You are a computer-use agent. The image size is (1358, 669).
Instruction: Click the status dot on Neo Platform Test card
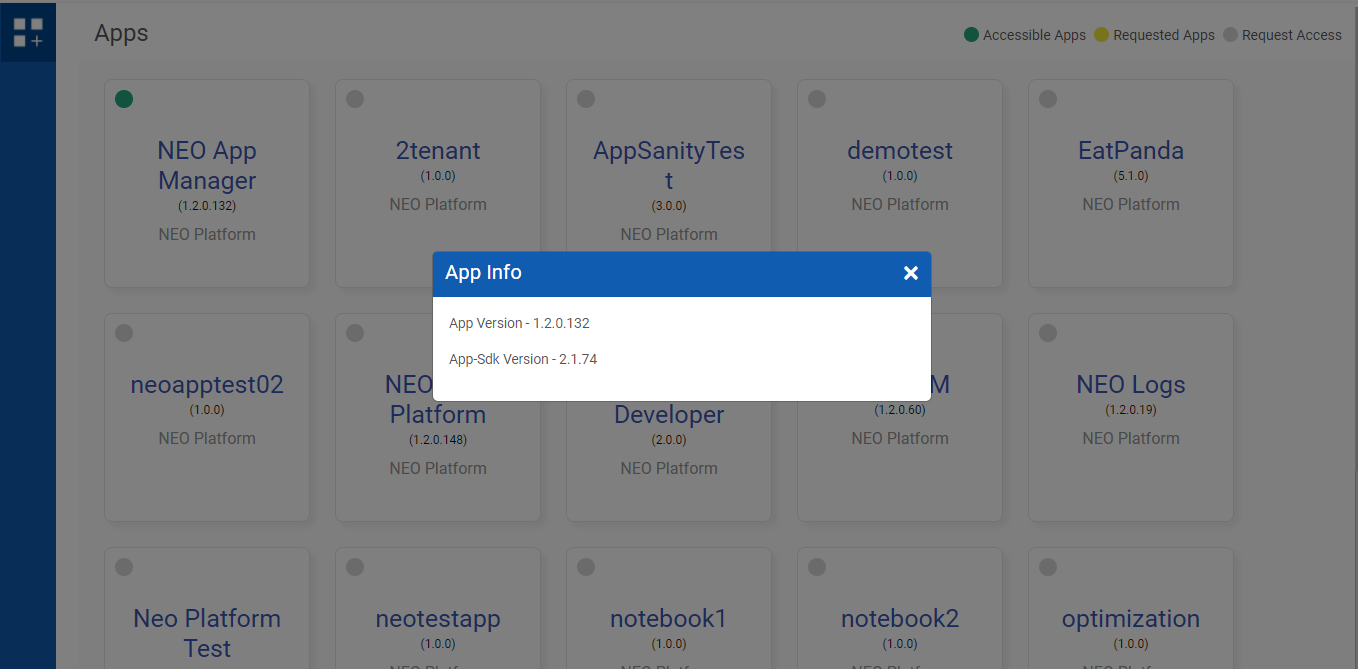coord(124,567)
